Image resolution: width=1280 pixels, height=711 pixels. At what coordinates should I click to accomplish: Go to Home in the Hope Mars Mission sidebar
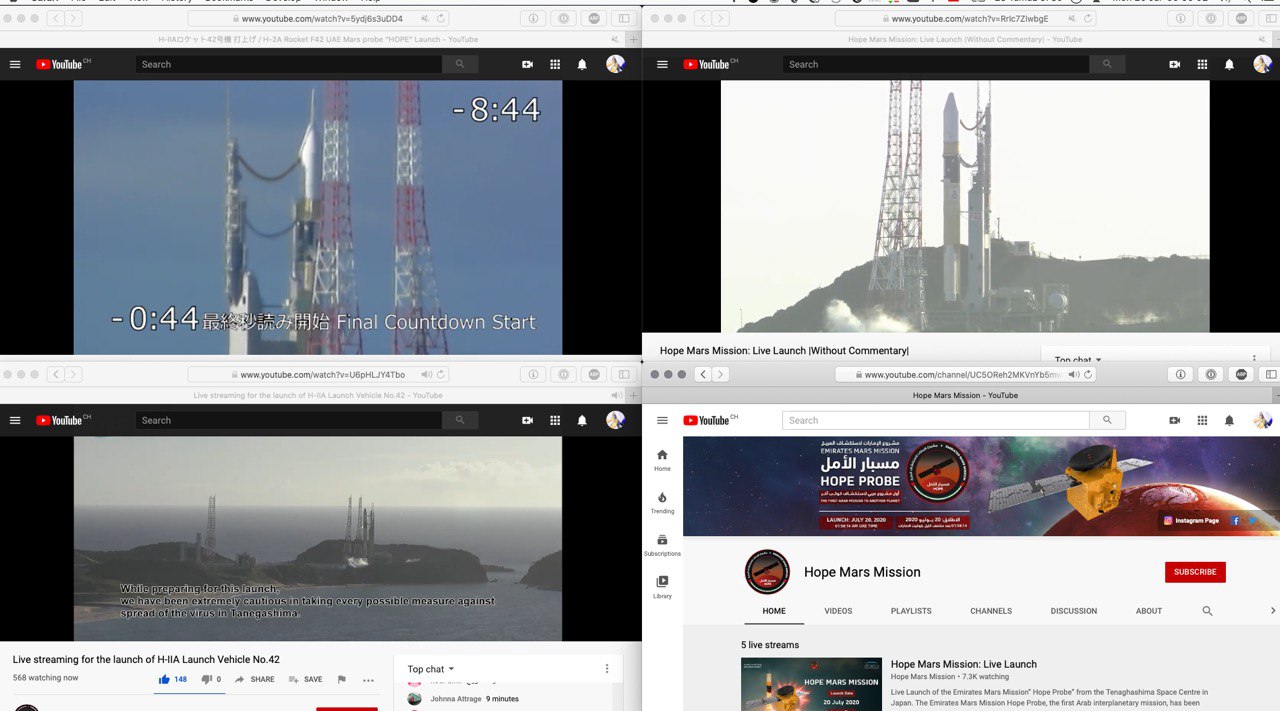pos(662,460)
